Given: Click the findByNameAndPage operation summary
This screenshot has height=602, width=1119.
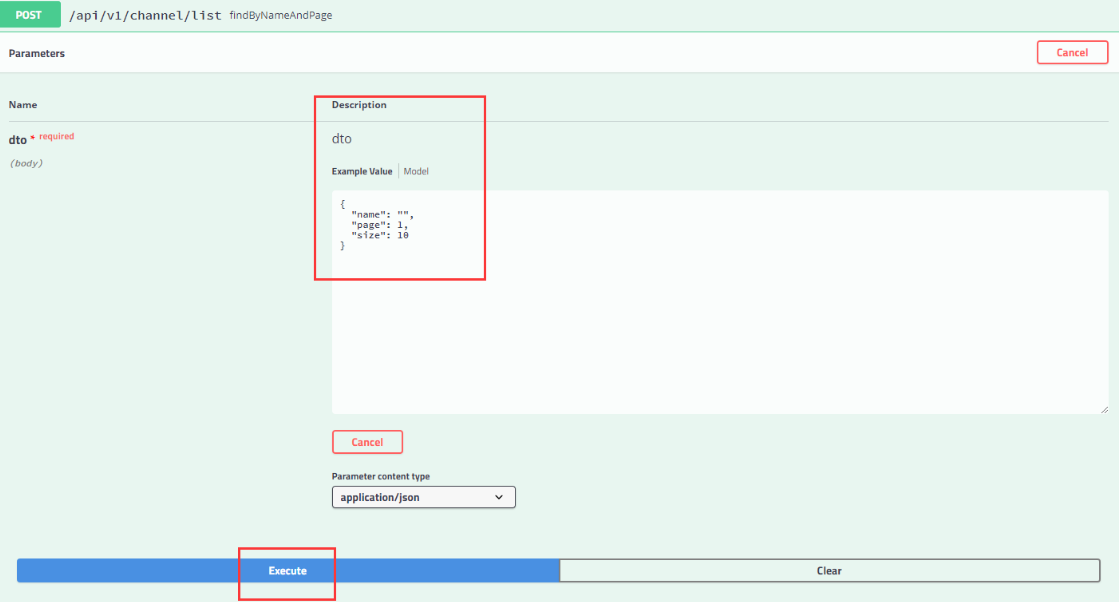Looking at the screenshot, I should [280, 15].
